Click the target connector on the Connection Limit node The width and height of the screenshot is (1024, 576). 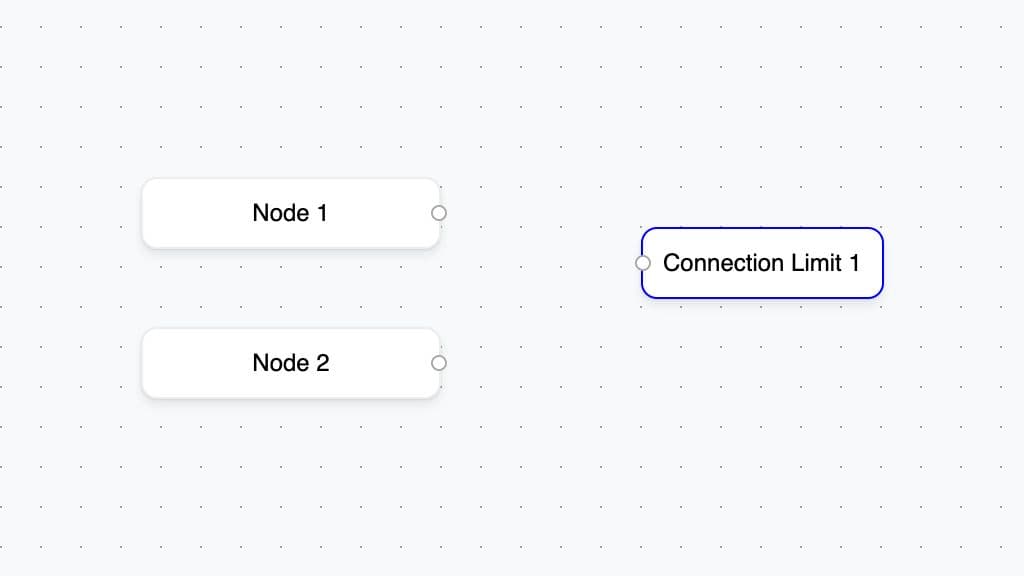coord(643,263)
